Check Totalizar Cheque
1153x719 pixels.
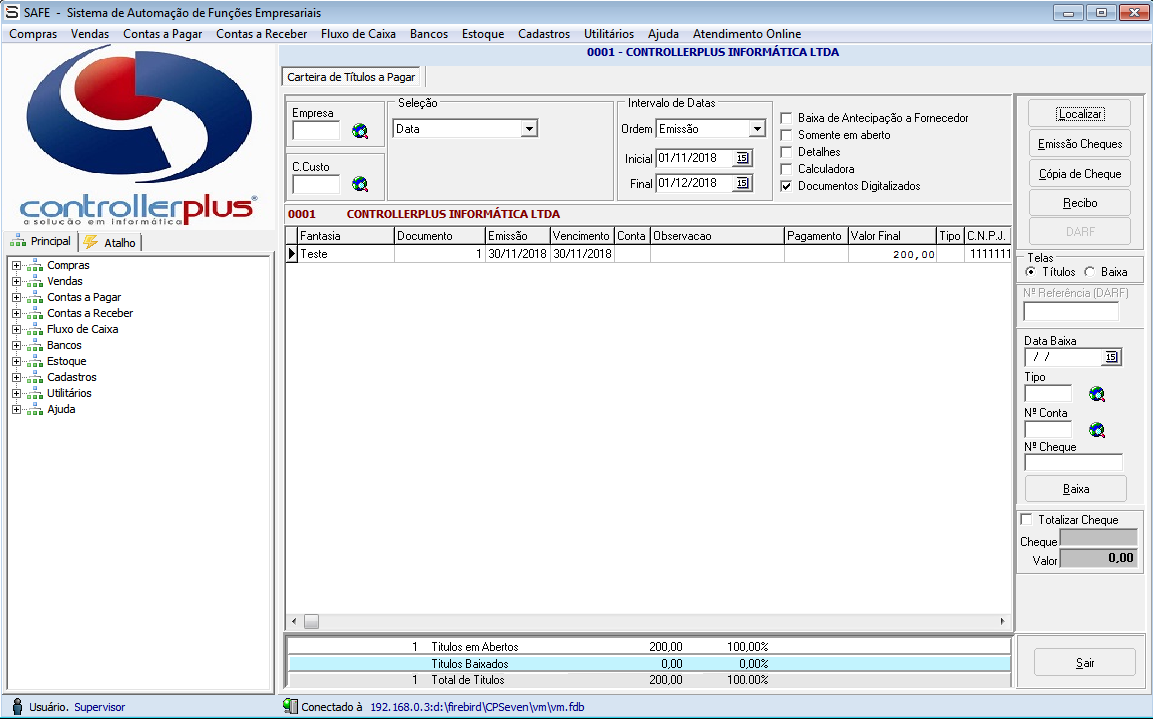1027,520
